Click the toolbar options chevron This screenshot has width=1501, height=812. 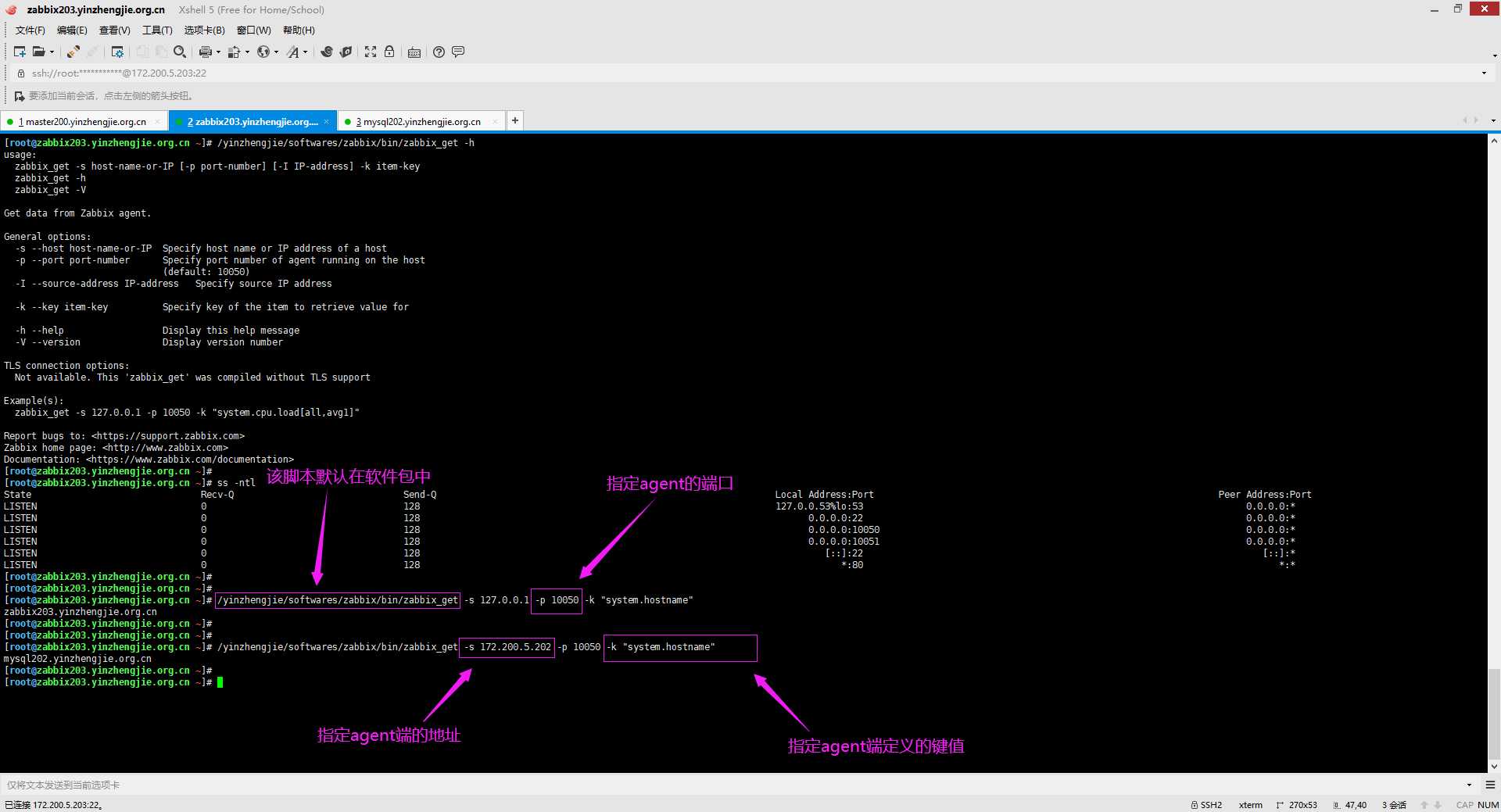click(x=1495, y=55)
